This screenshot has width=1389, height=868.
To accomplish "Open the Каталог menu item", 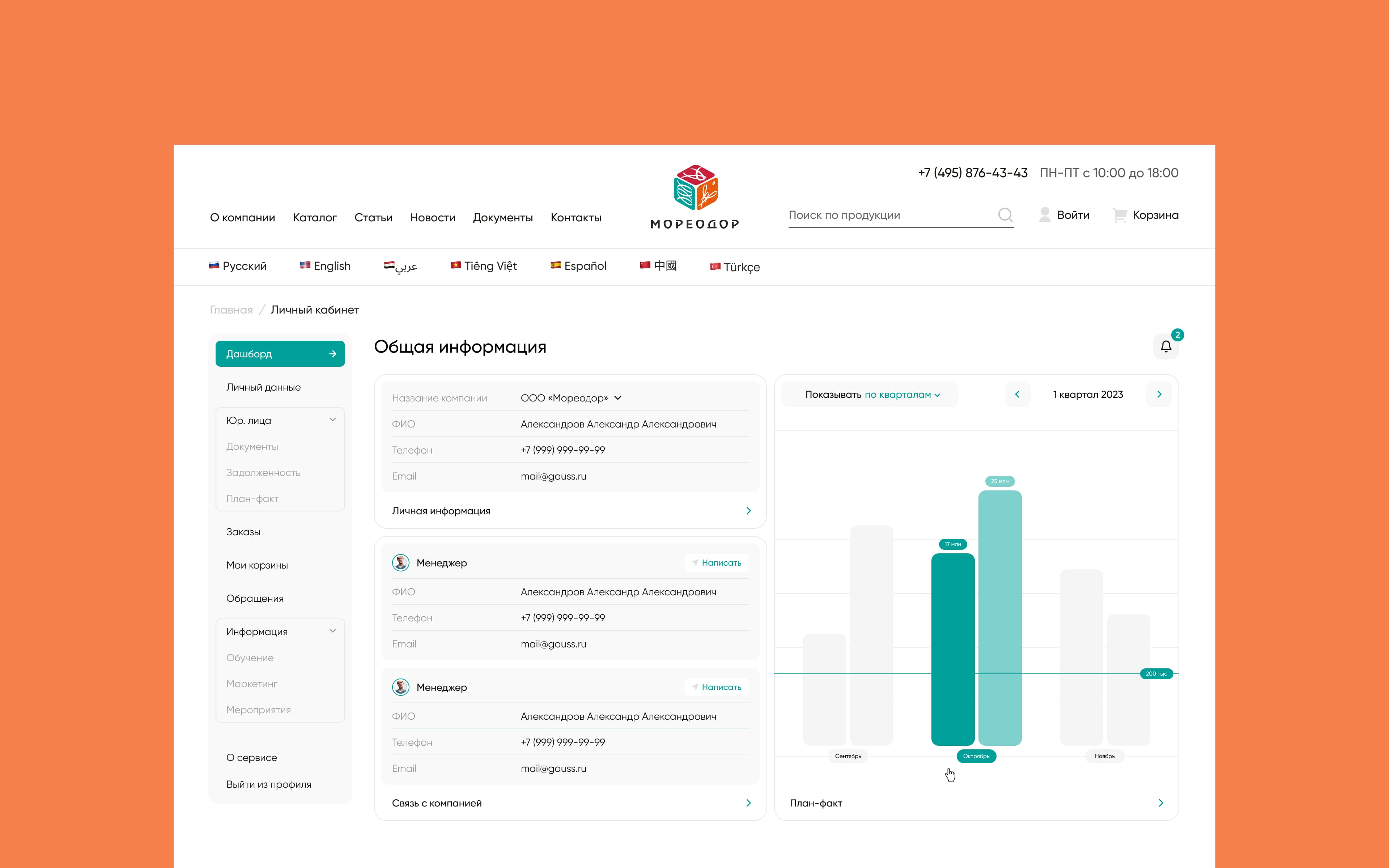I will [315, 218].
